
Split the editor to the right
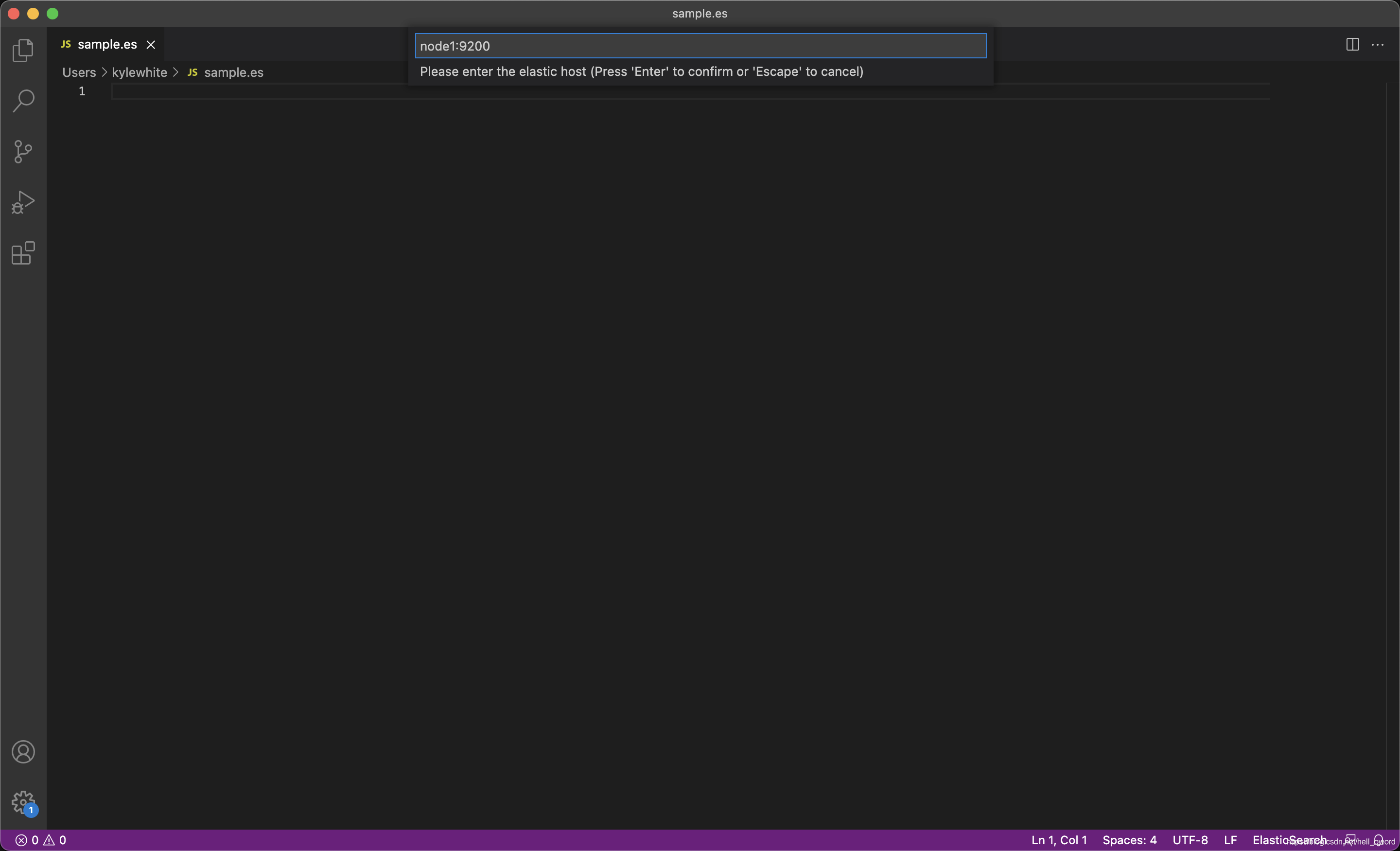(x=1352, y=44)
